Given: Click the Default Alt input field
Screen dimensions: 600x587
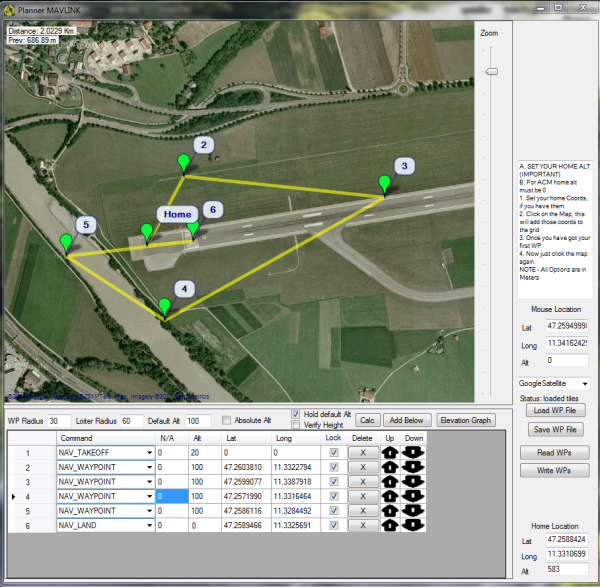Looking at the screenshot, I should (x=198, y=421).
